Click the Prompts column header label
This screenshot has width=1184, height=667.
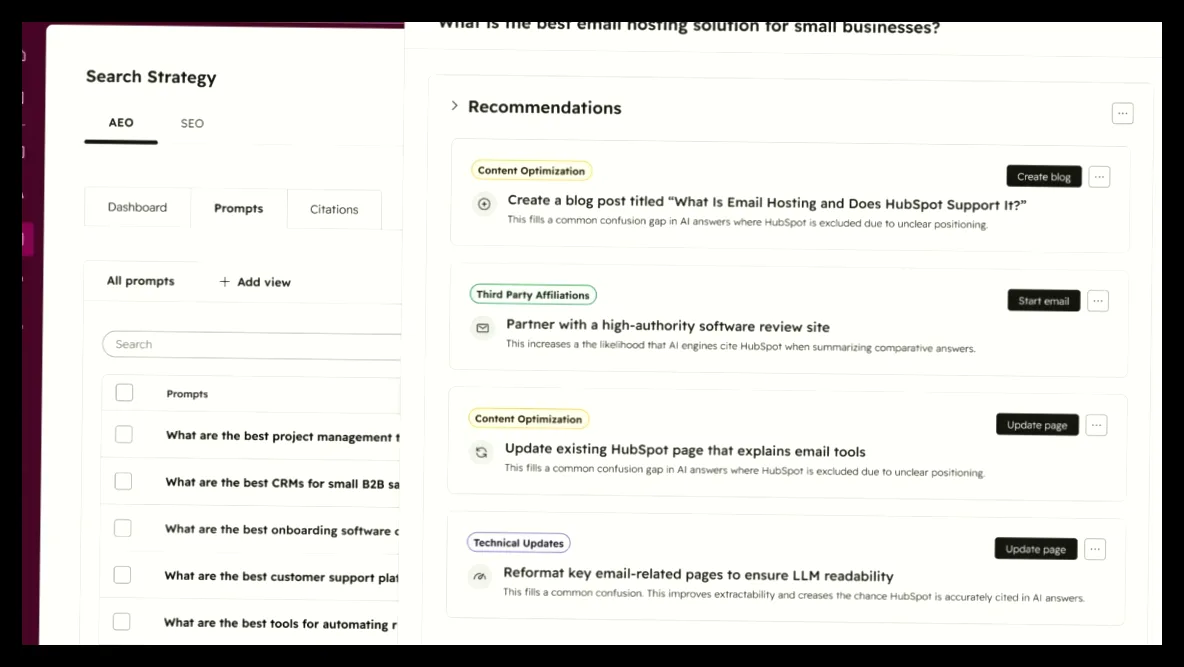point(187,394)
